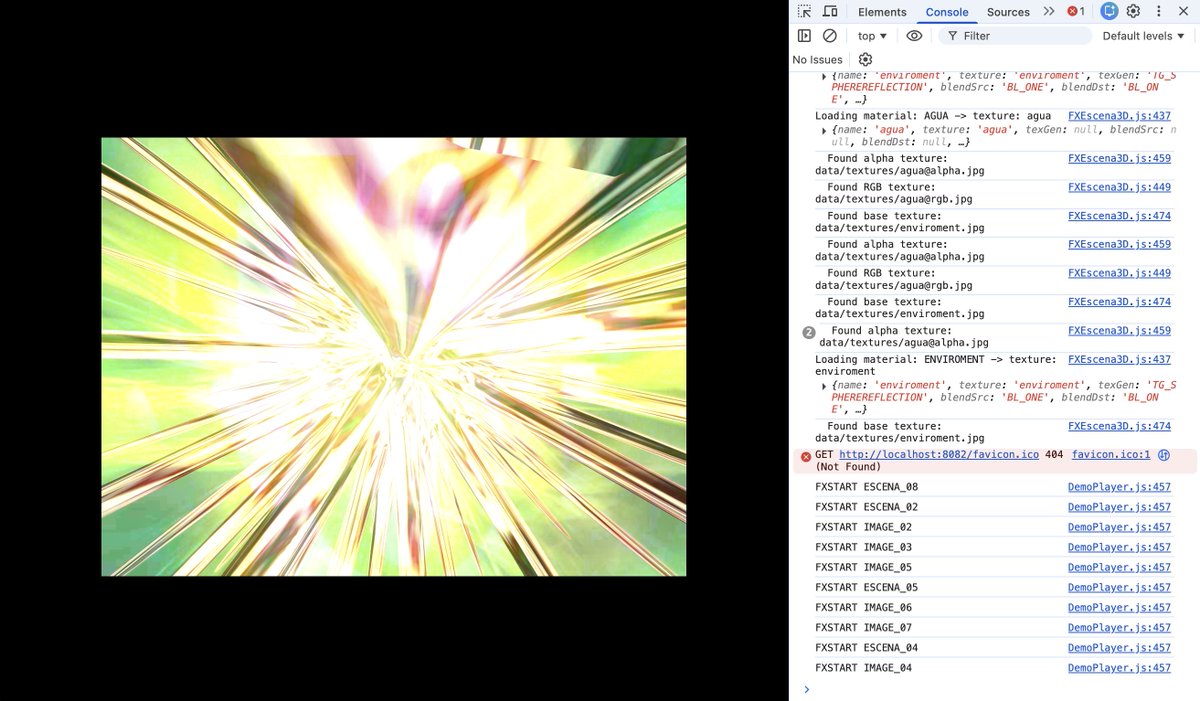The height and width of the screenshot is (701, 1200).
Task: Open DevTools settings gear in top bar
Action: pos(1133,11)
